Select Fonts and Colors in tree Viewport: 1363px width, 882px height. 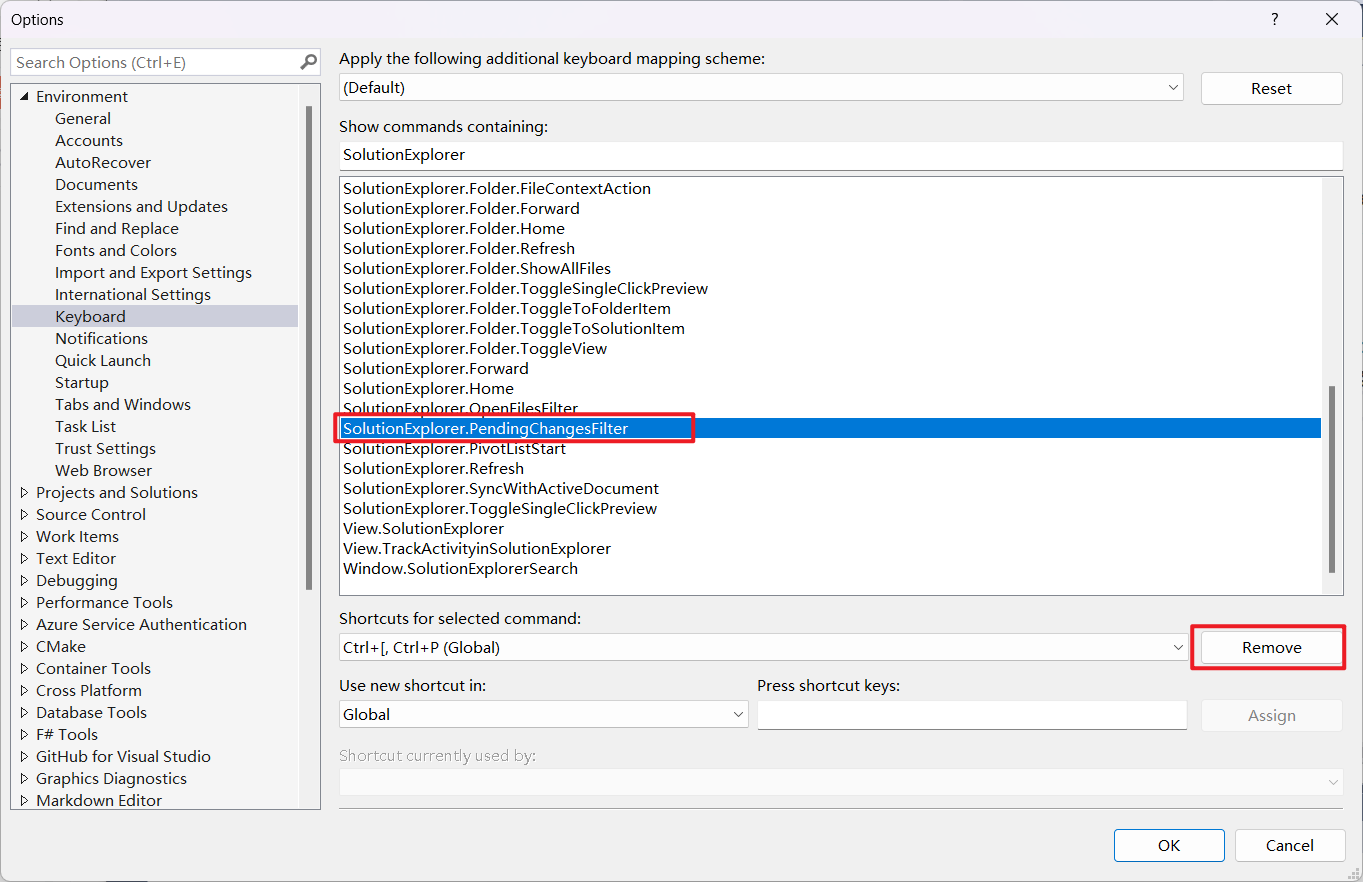pyautogui.click(x=116, y=251)
